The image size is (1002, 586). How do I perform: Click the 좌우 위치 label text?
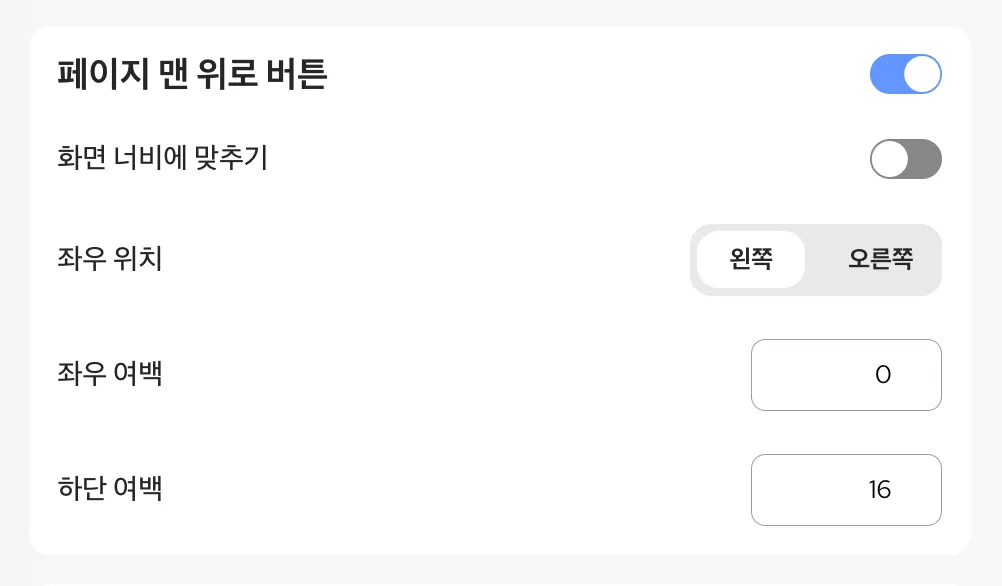click(111, 260)
